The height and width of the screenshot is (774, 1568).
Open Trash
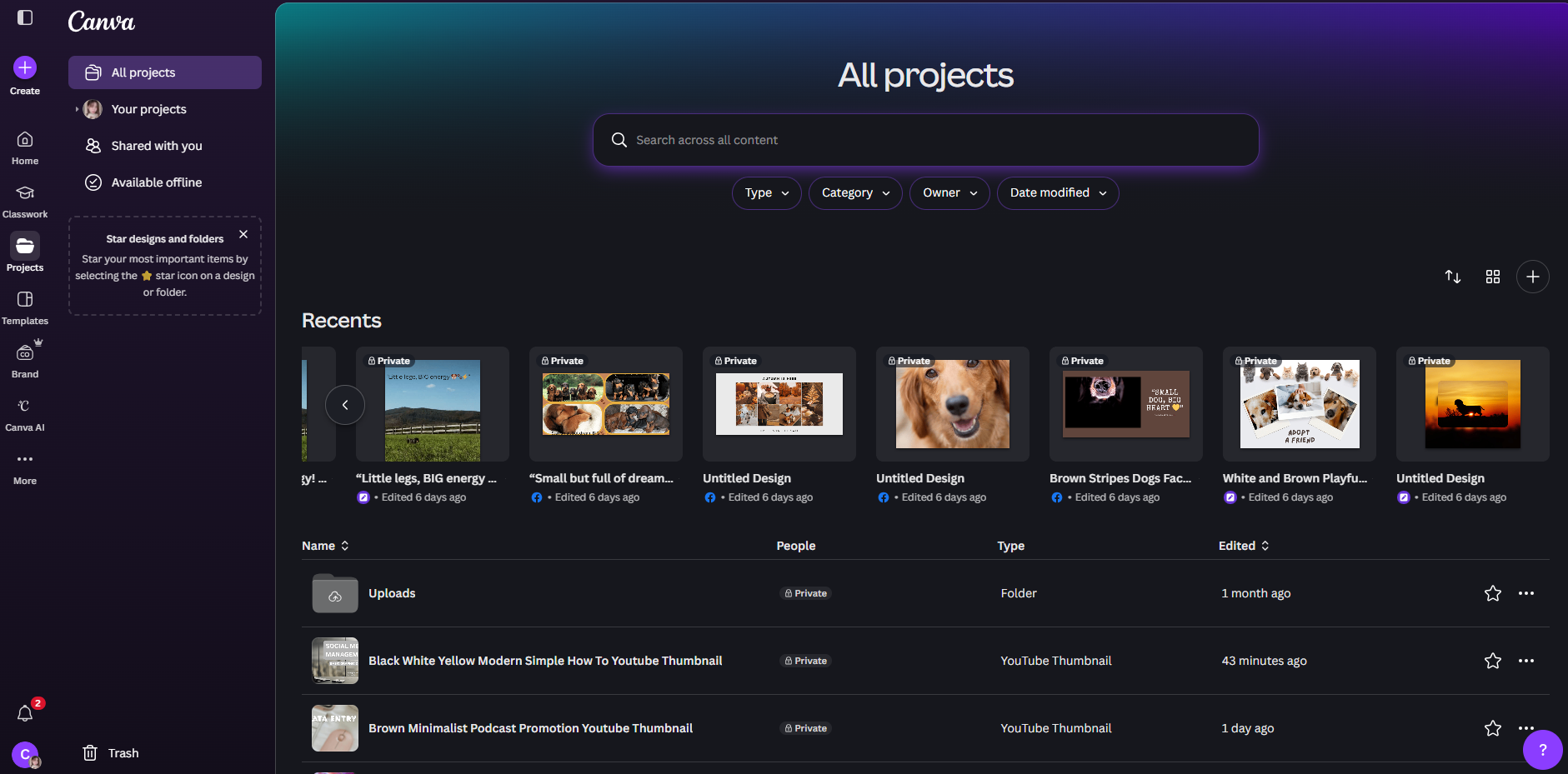pos(111,753)
